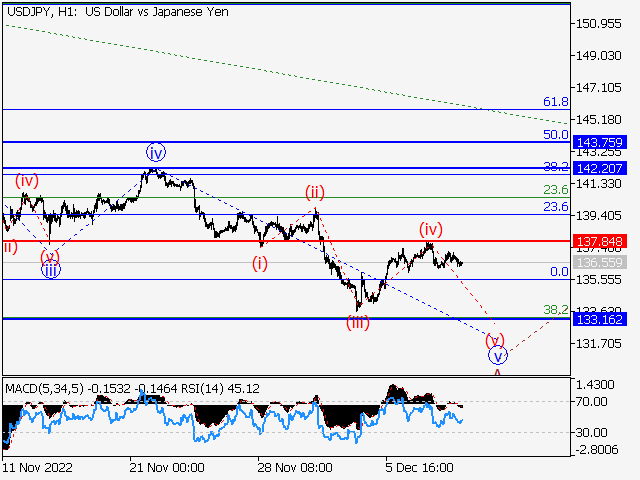Select the blue 23.6 Fibonacci label

556,207
